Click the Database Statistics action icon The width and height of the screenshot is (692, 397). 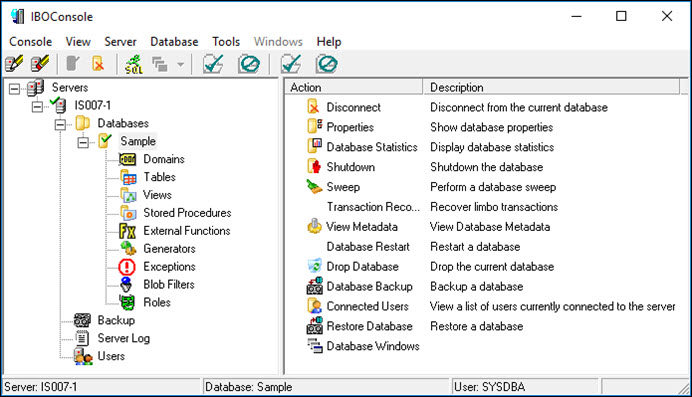click(314, 146)
